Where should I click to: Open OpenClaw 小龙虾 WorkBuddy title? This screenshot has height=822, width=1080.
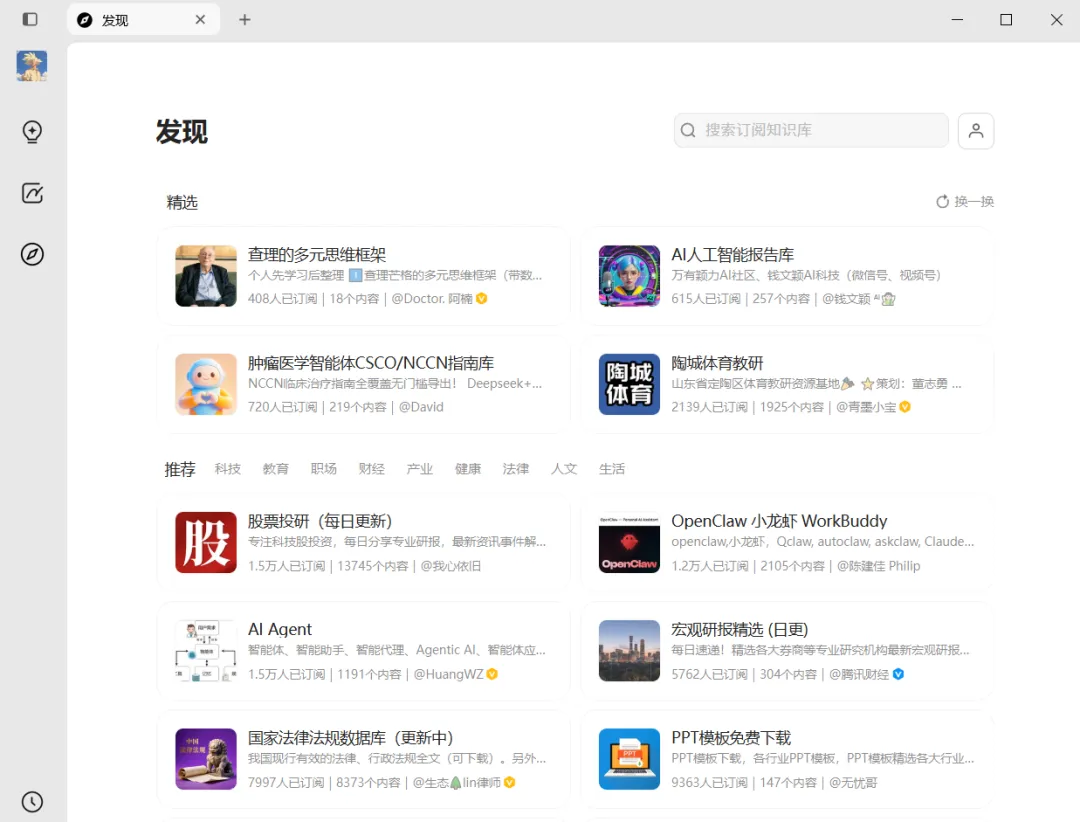click(779, 522)
